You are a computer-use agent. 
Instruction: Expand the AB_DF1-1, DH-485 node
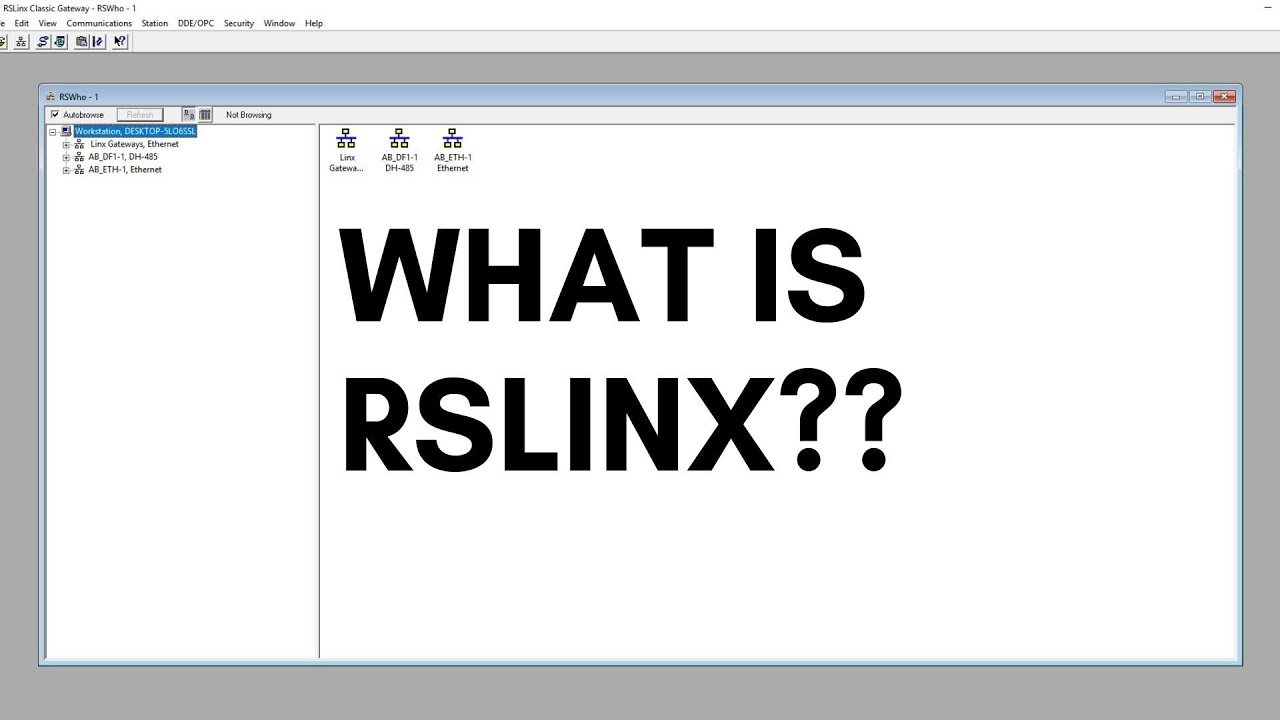coord(66,158)
